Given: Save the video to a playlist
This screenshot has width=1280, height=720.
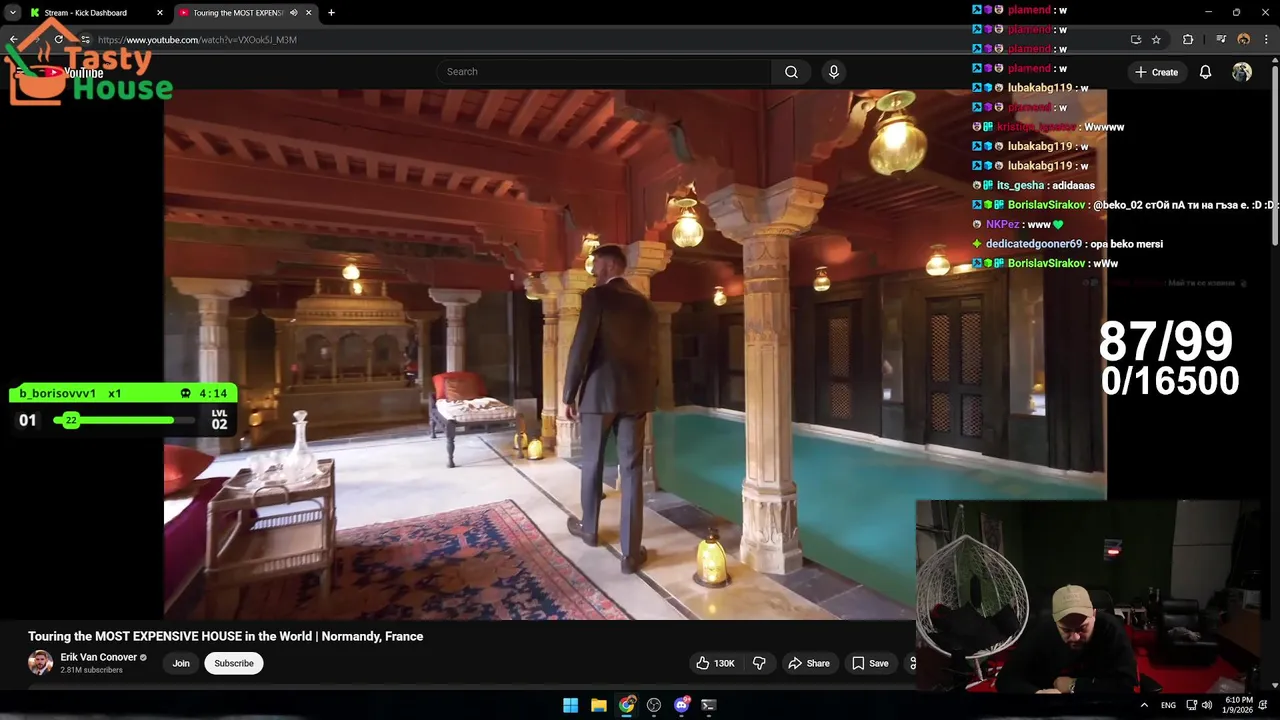Looking at the screenshot, I should (870, 663).
